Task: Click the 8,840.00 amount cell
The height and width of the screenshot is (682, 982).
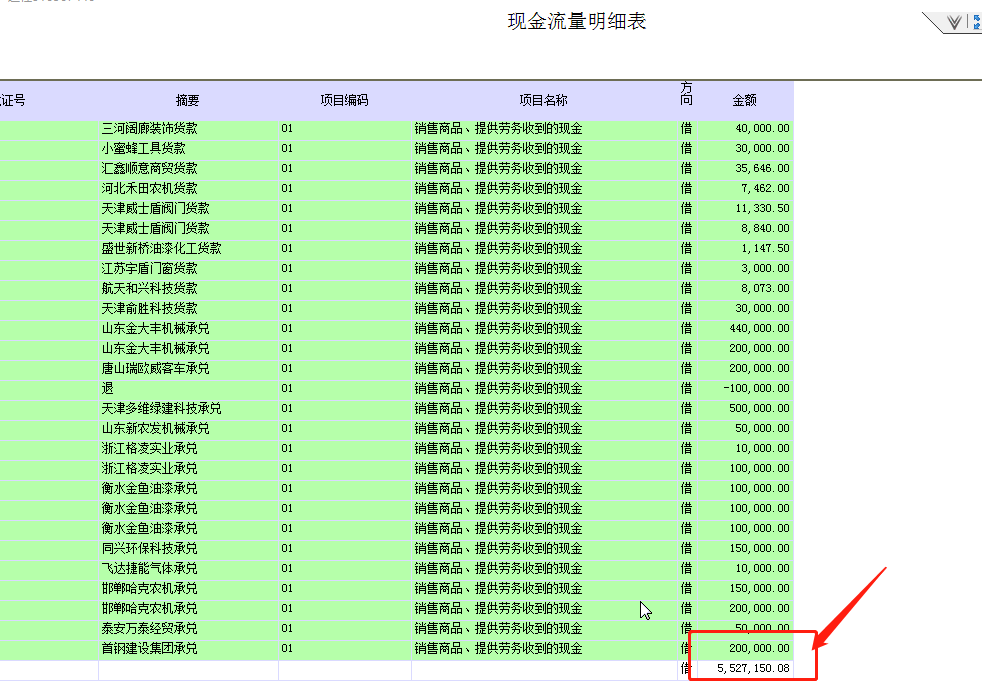Action: (745, 229)
